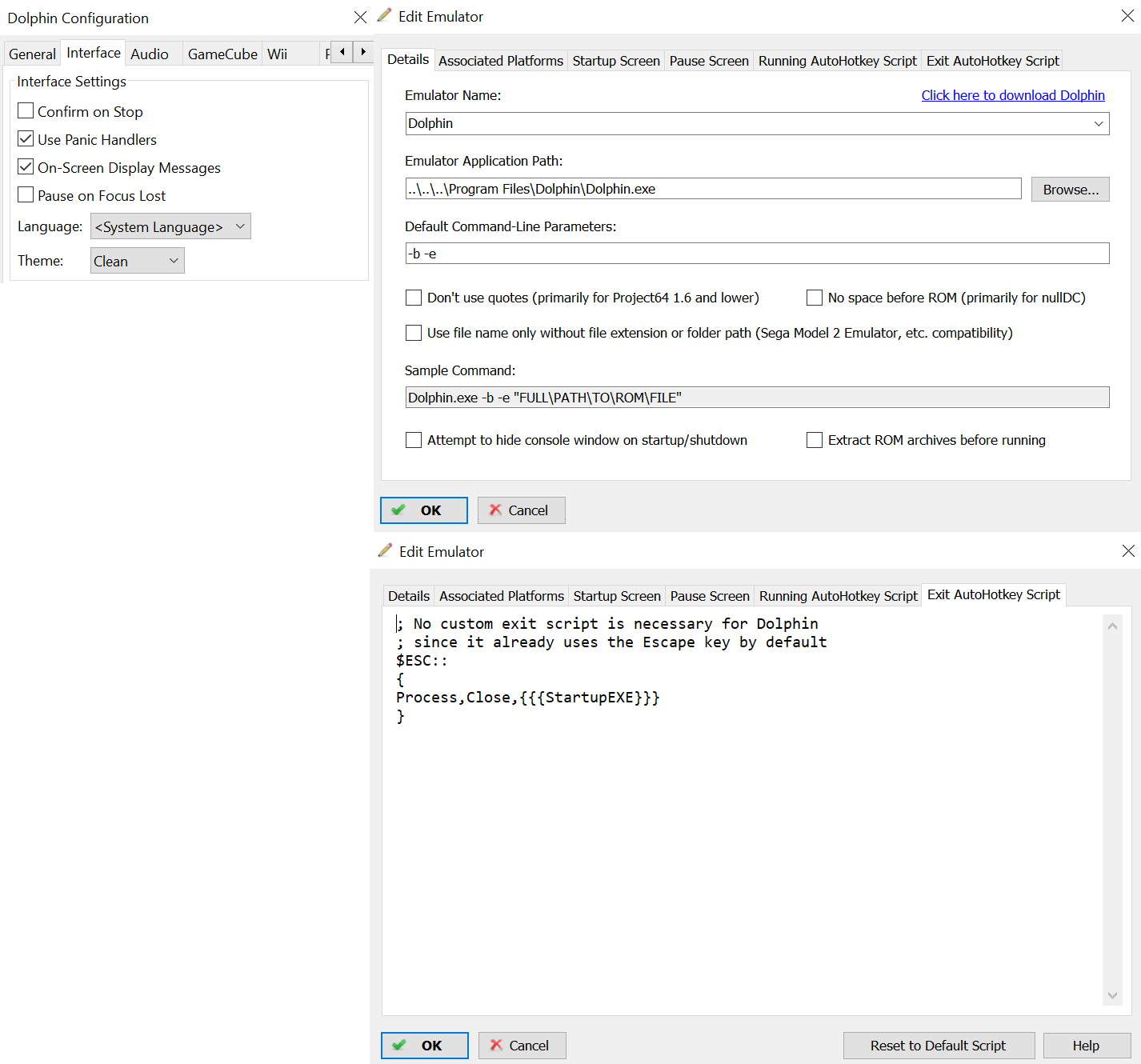This screenshot has width=1141, height=1064.
Task: Open Running AutoHotkey Script tab in upper window
Action: coord(838,61)
